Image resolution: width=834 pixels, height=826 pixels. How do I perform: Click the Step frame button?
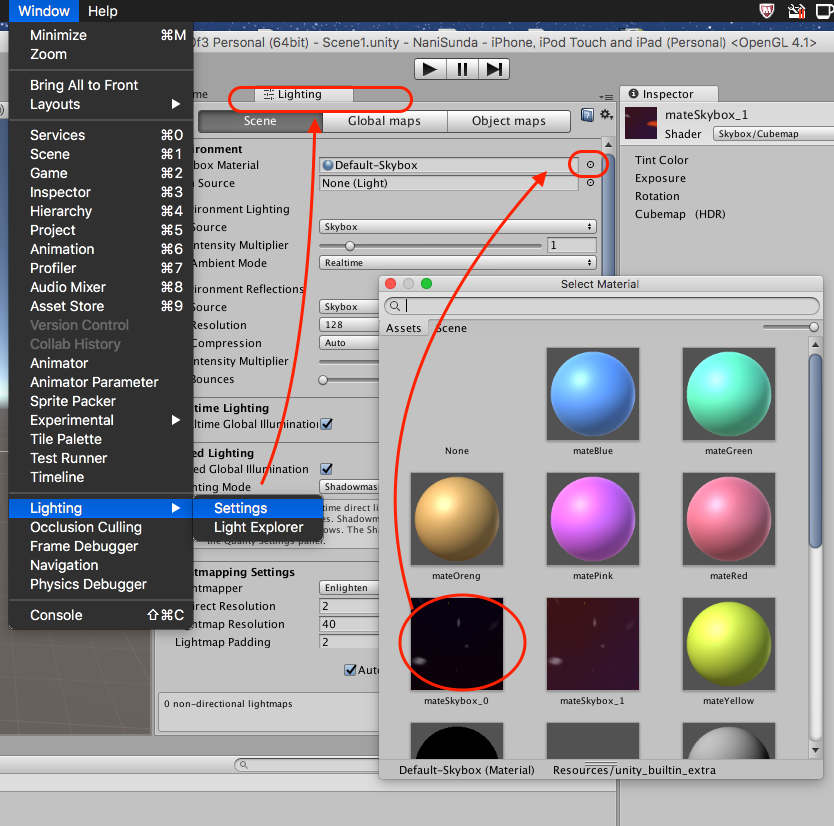coord(494,69)
